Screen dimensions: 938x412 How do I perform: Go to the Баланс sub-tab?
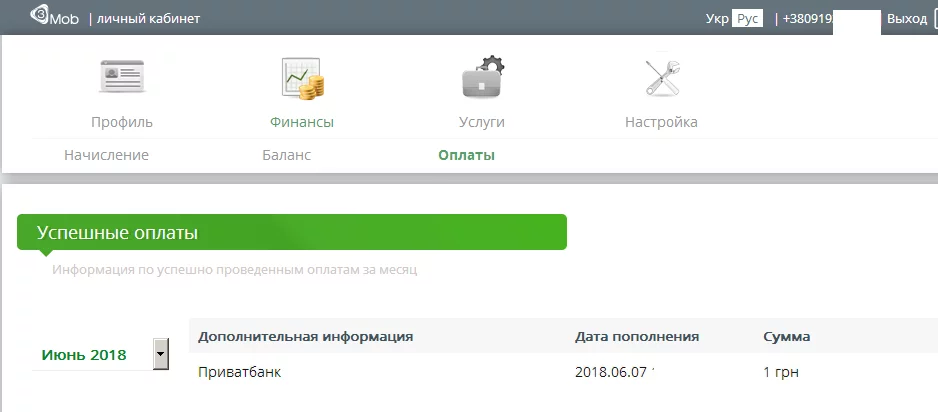coord(287,155)
